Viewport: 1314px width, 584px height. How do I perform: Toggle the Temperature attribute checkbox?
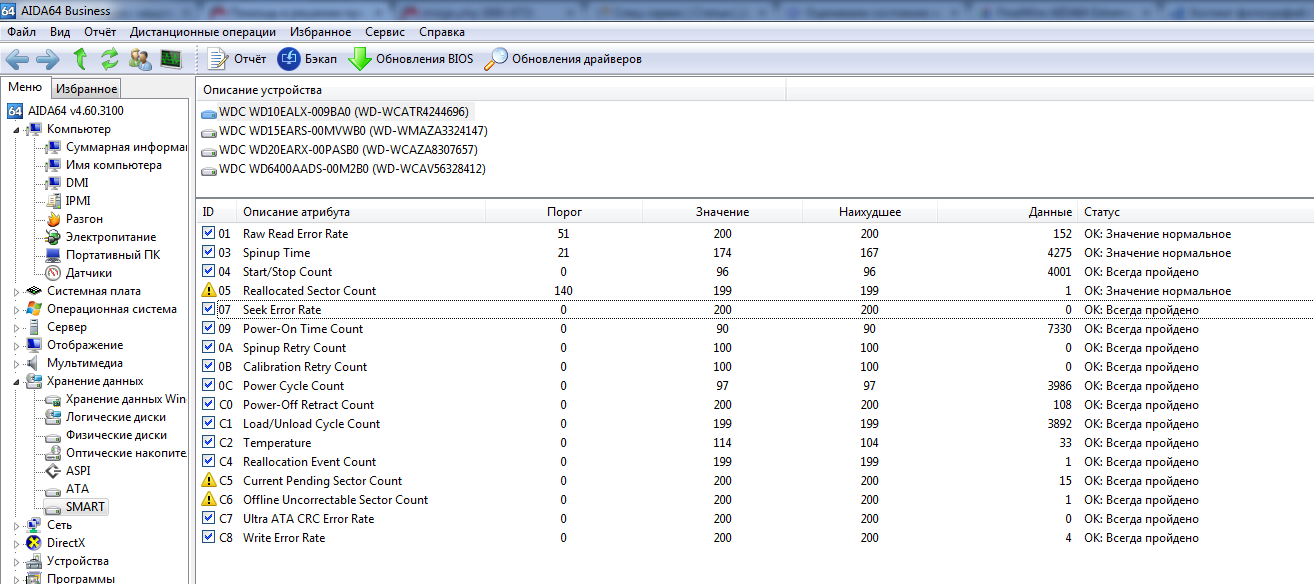[x=208, y=443]
